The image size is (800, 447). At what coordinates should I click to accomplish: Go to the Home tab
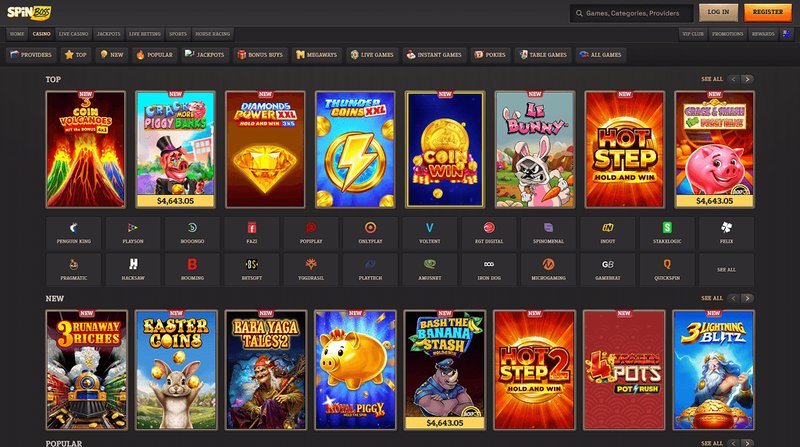pyautogui.click(x=17, y=34)
